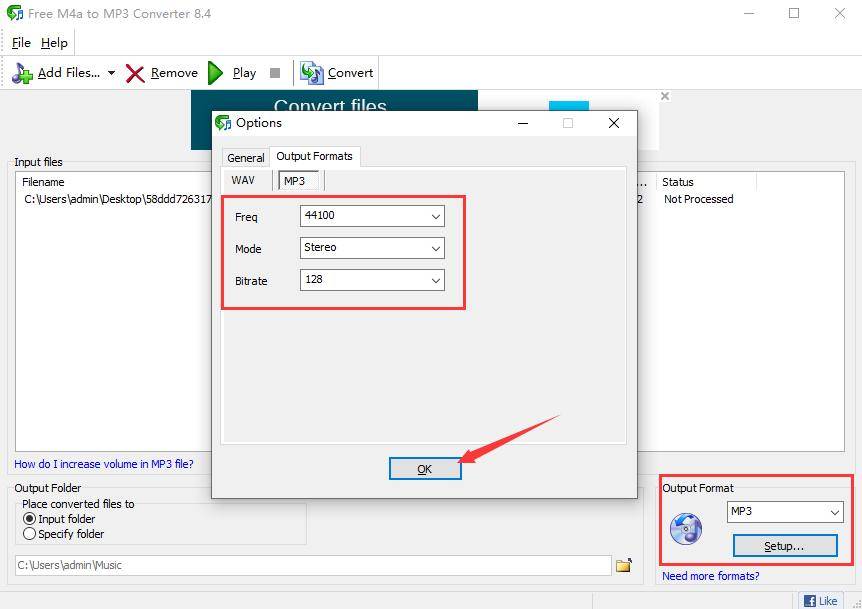Select the Specify folder radio button
This screenshot has width=862, height=609.
(29, 534)
